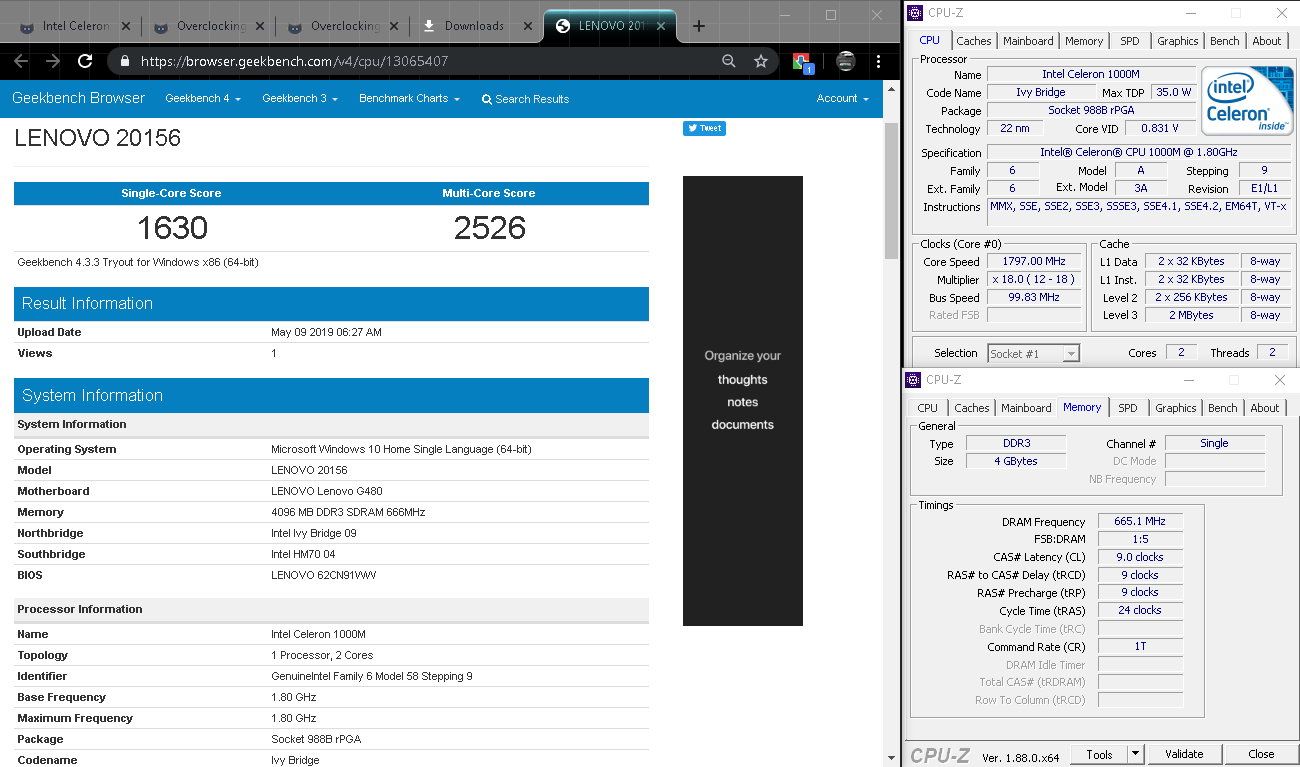Screen dimensions: 1300x767
Task: Open SPD tab in top CPU-Z window
Action: pyautogui.click(x=1129, y=41)
